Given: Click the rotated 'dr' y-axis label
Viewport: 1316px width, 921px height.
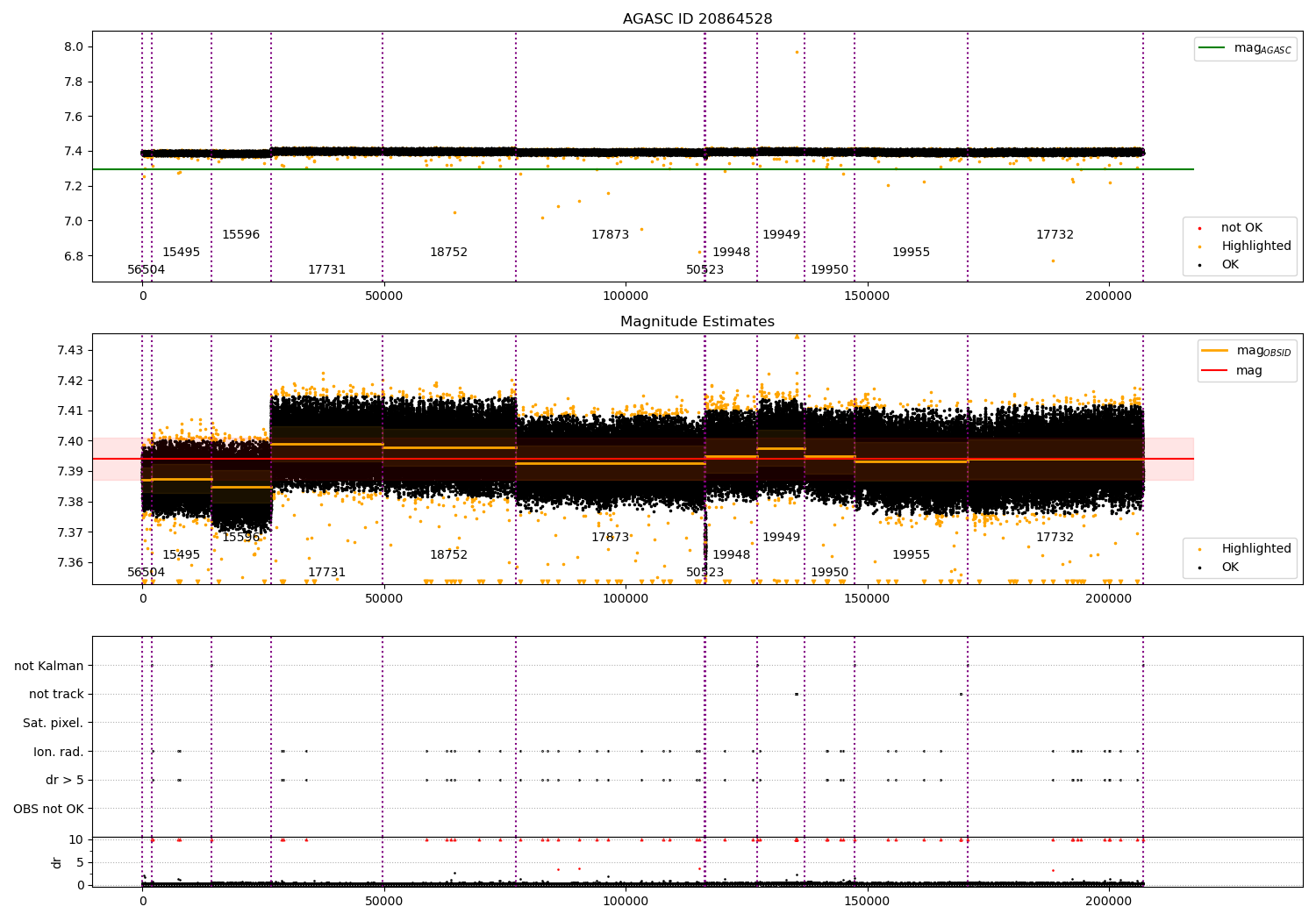Looking at the screenshot, I should [57, 862].
